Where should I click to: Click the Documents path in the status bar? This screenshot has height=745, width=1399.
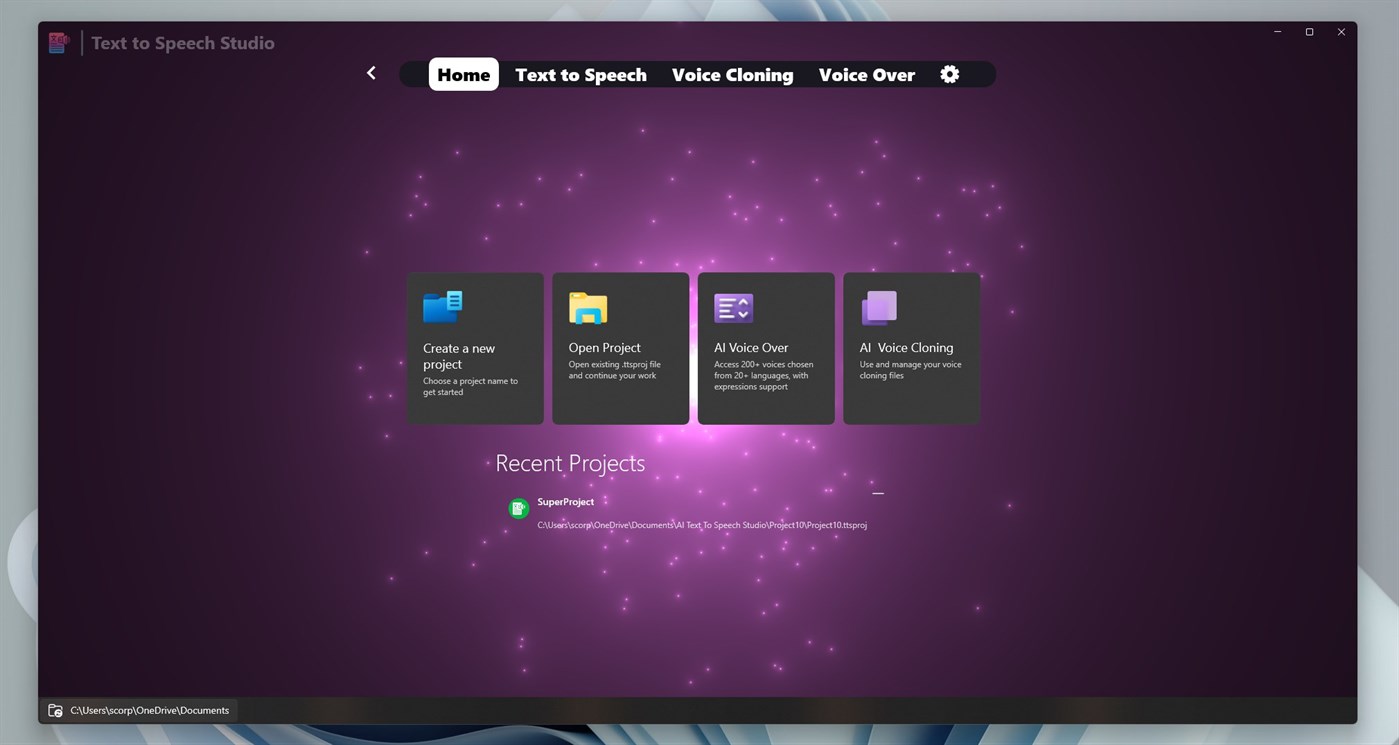150,710
